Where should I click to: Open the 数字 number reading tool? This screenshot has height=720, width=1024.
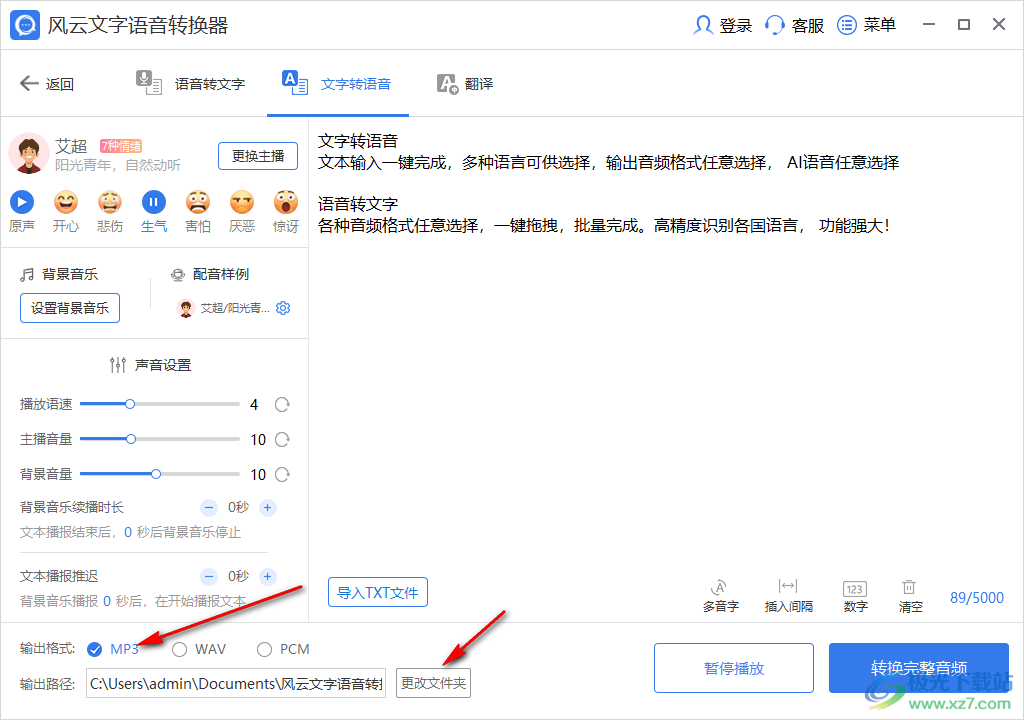pos(855,596)
